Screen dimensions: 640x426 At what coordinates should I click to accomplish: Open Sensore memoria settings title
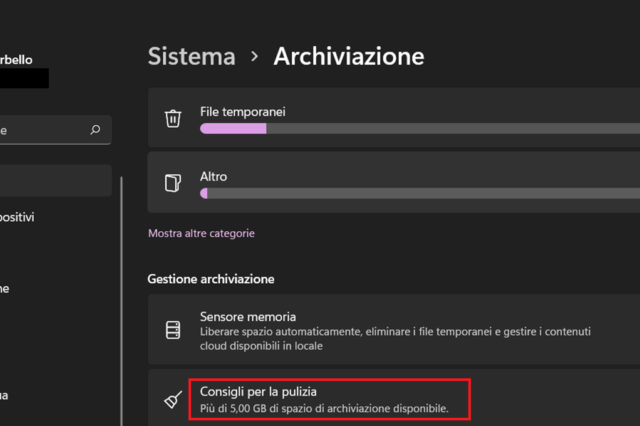click(248, 316)
